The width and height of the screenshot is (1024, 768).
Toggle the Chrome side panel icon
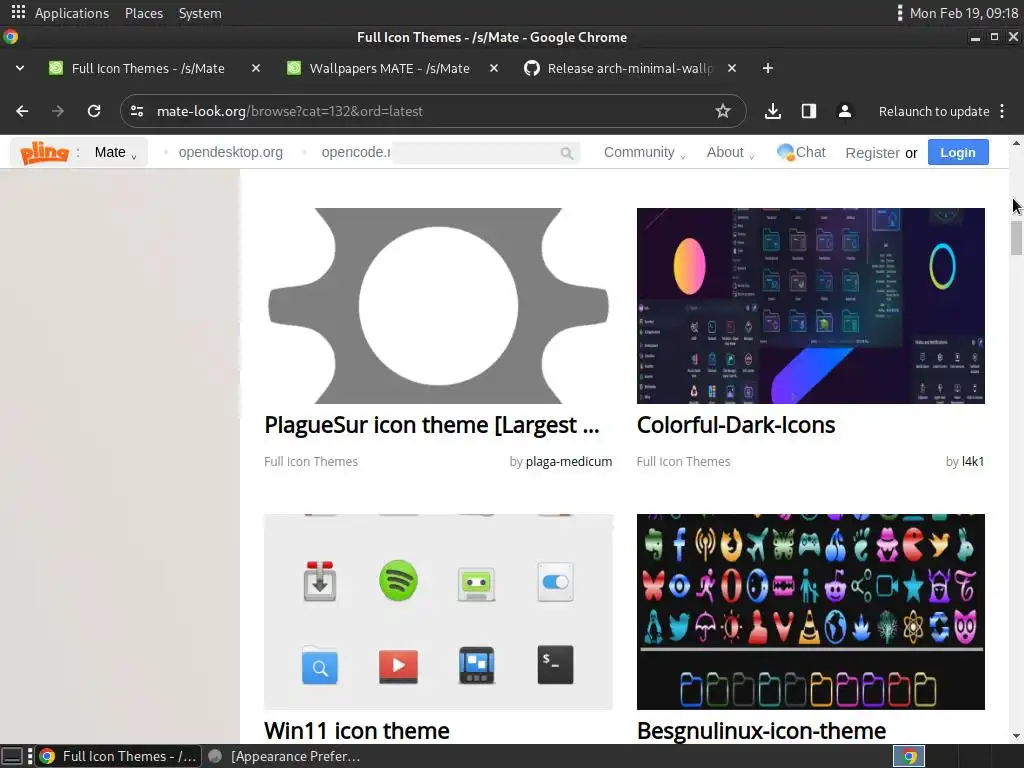pos(808,111)
